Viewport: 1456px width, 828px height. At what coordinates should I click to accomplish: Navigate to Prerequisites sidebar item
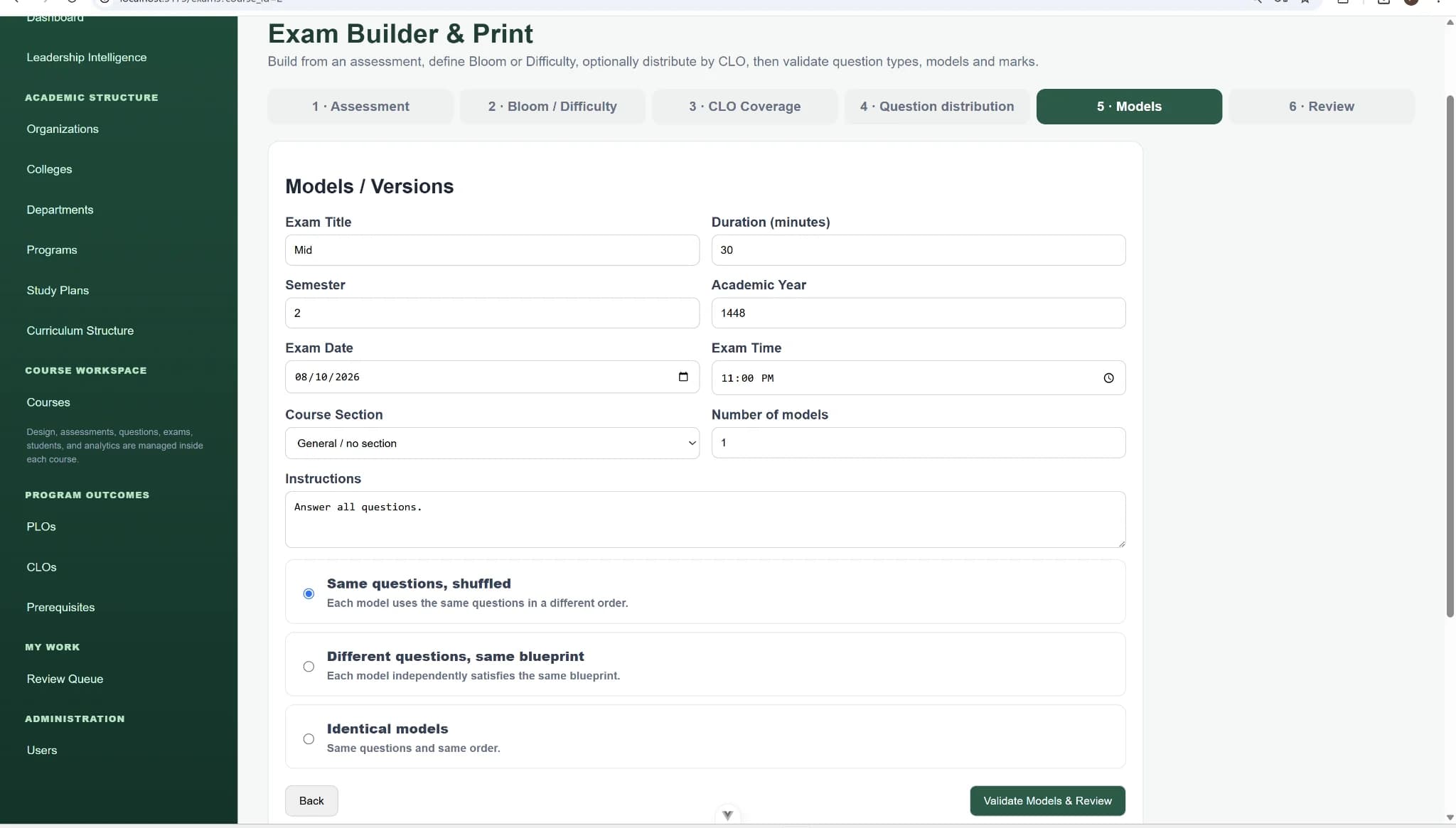(x=60, y=607)
